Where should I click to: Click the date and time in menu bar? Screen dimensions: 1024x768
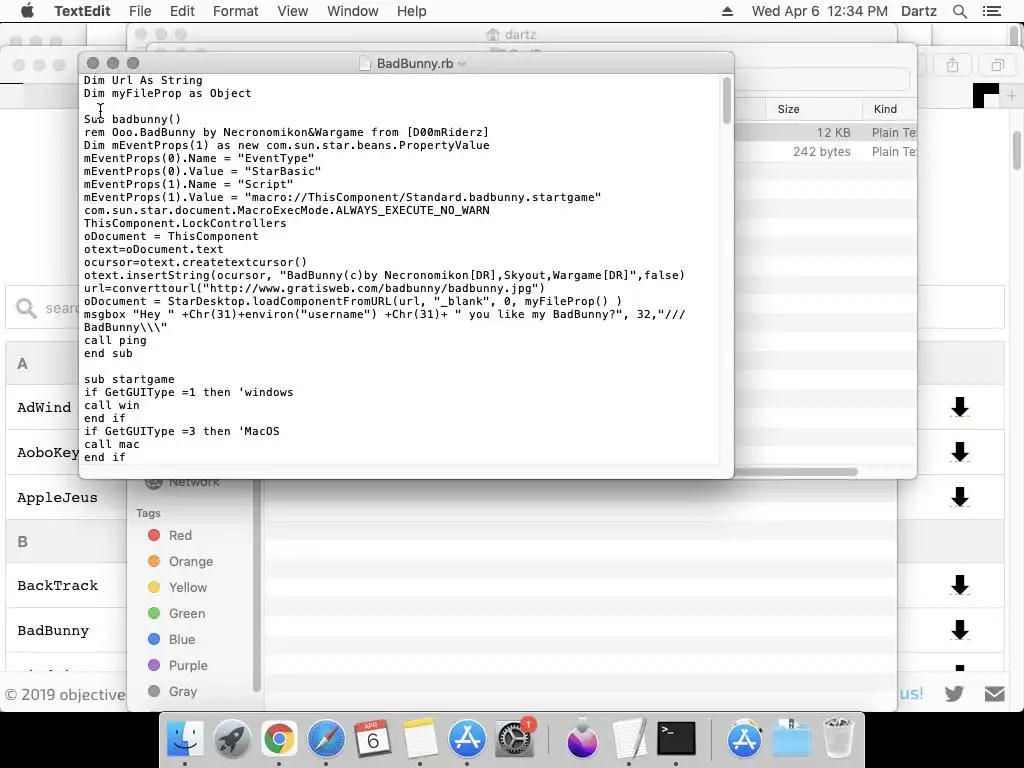820,11
